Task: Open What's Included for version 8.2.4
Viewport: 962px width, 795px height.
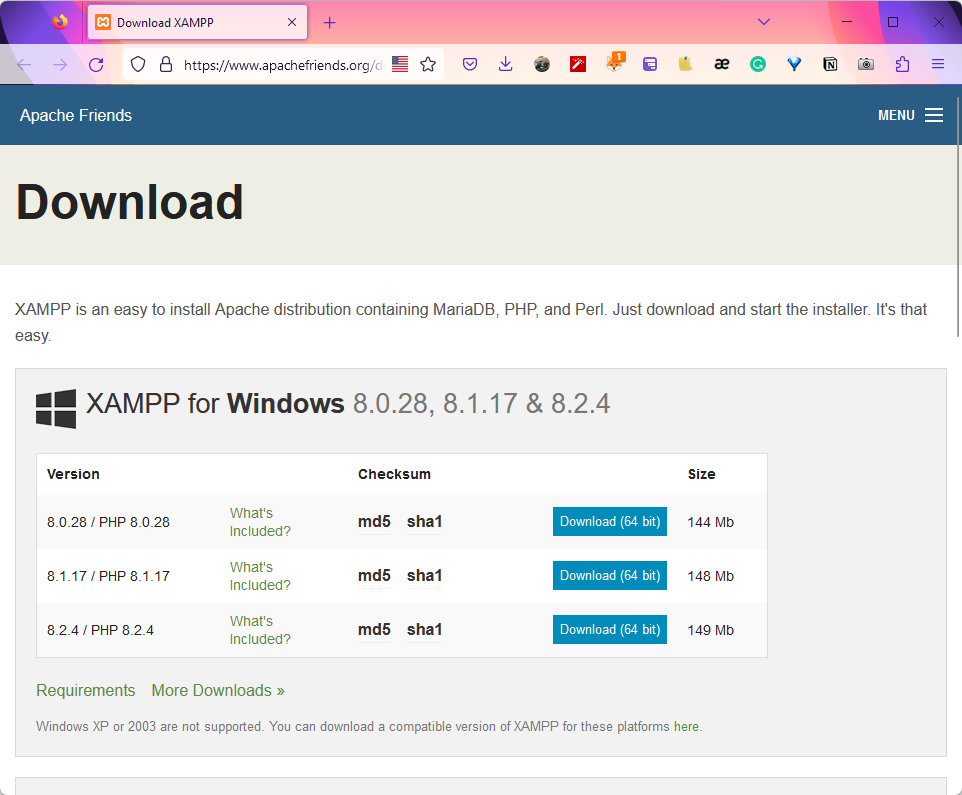Action: coord(260,630)
